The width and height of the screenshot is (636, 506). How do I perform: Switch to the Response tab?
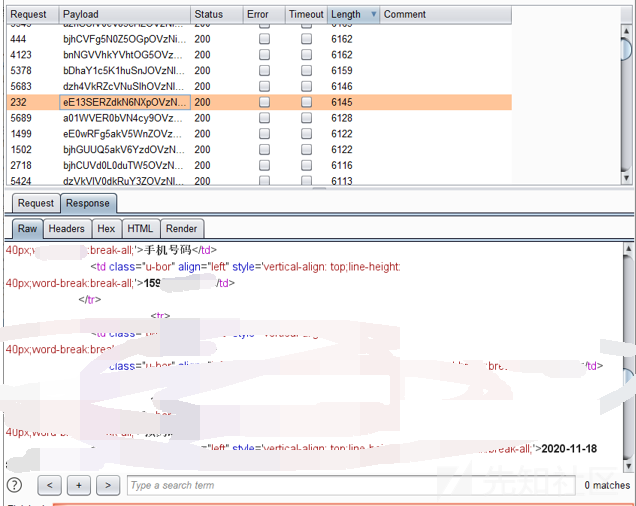point(88,203)
